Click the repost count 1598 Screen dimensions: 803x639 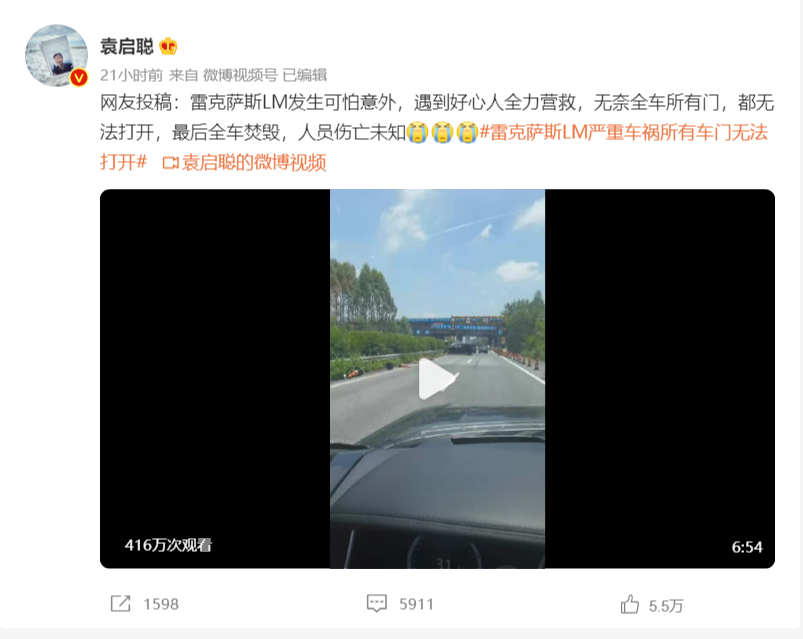[161, 604]
